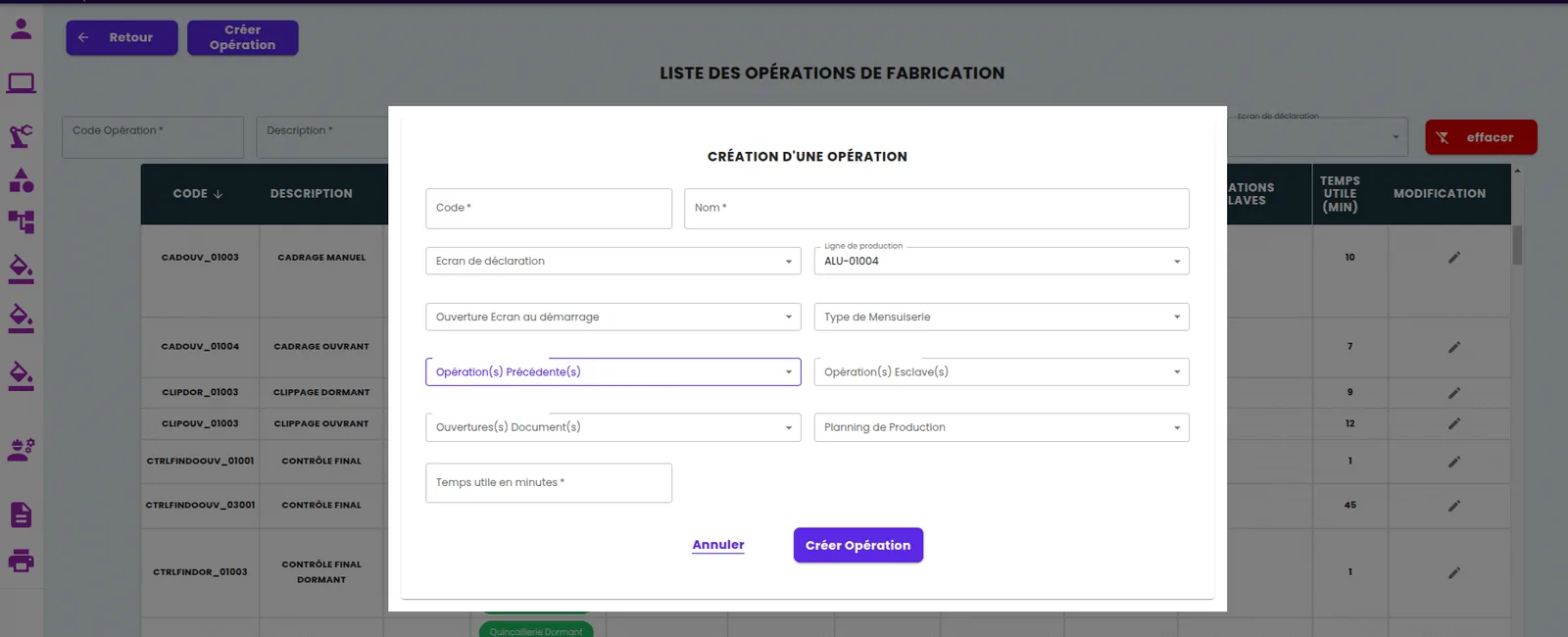Edit CLIPDOR_01003 row with pencil icon
1568x637 pixels.
pyautogui.click(x=1454, y=393)
